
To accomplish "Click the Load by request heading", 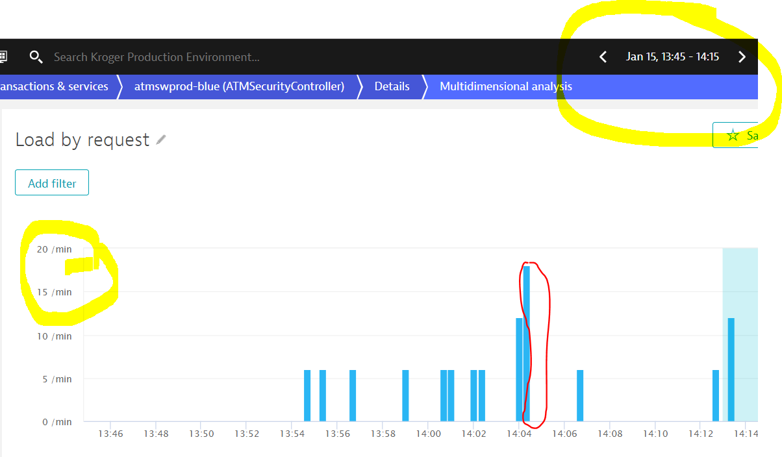I will 82,140.
